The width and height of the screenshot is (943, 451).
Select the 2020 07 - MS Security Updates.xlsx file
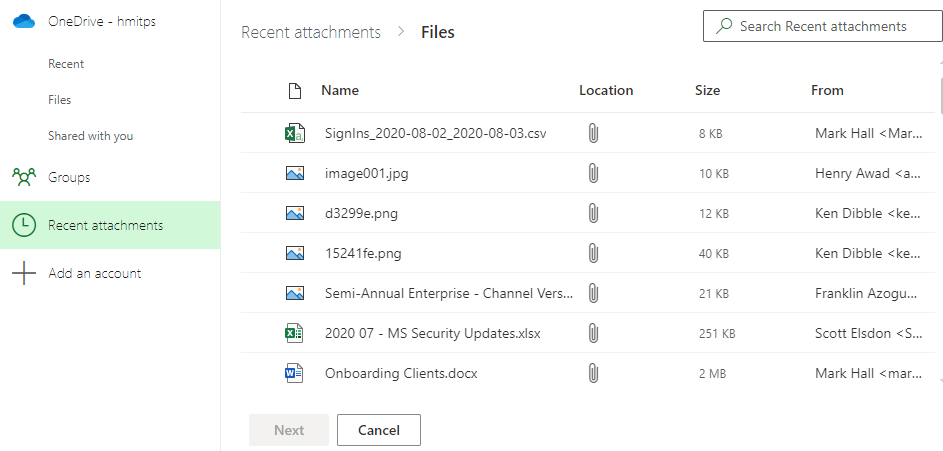click(433, 333)
